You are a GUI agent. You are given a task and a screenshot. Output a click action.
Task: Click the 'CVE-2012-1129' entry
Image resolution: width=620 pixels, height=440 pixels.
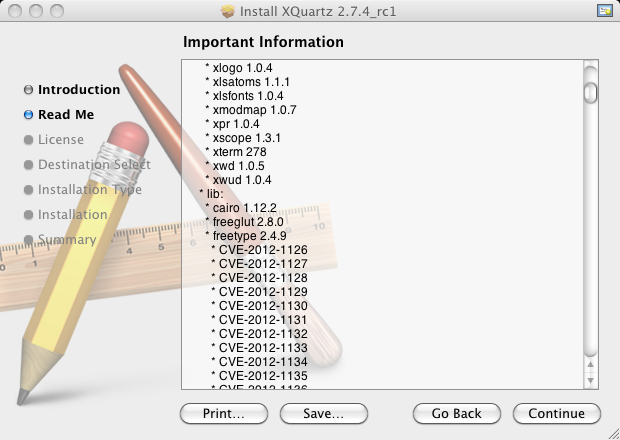pos(259,292)
